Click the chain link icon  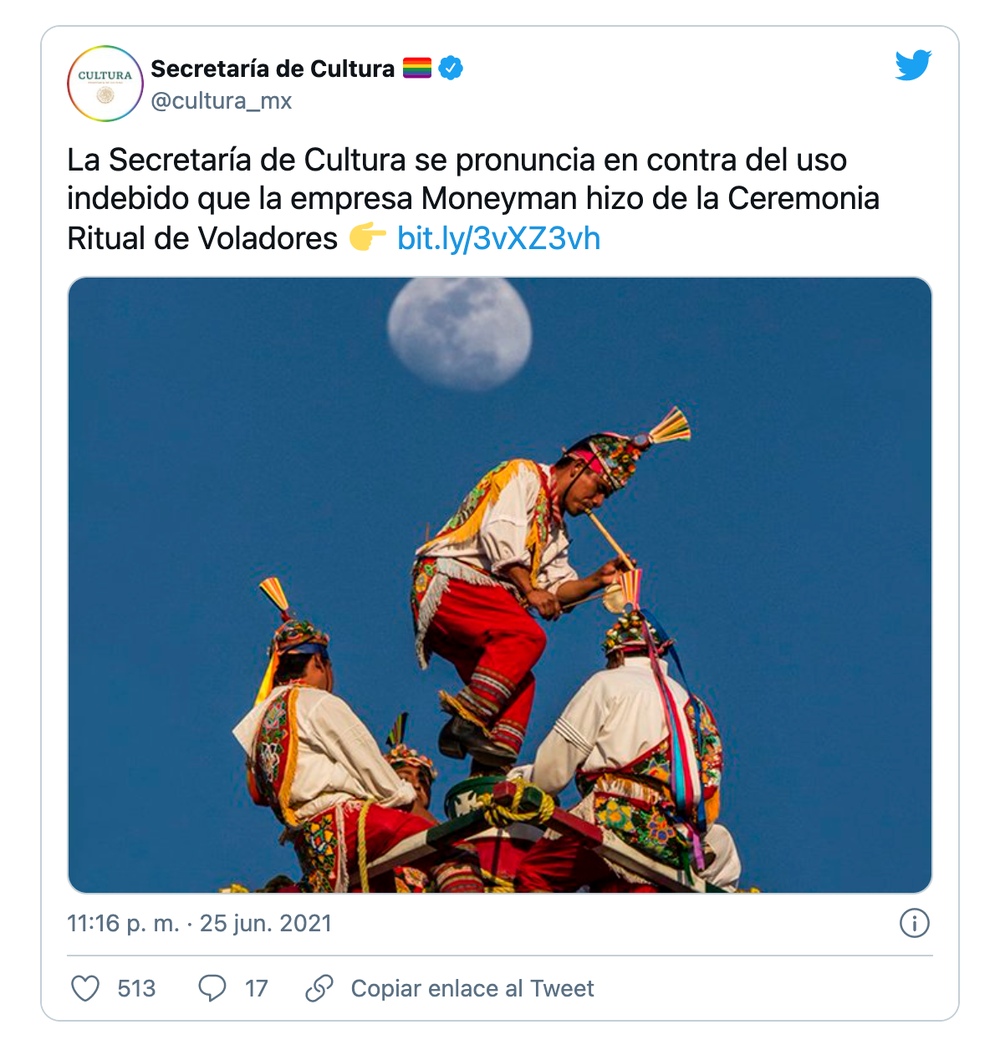pyautogui.click(x=319, y=988)
